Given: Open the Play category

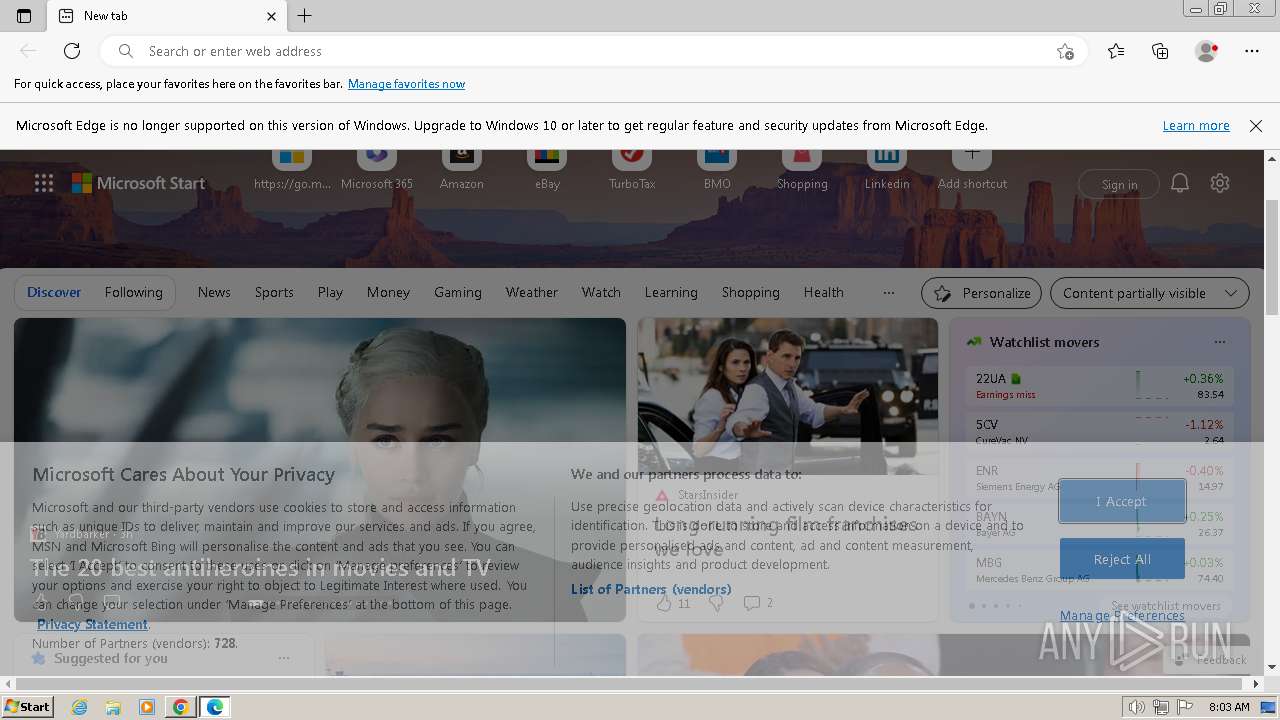Looking at the screenshot, I should pos(330,292).
